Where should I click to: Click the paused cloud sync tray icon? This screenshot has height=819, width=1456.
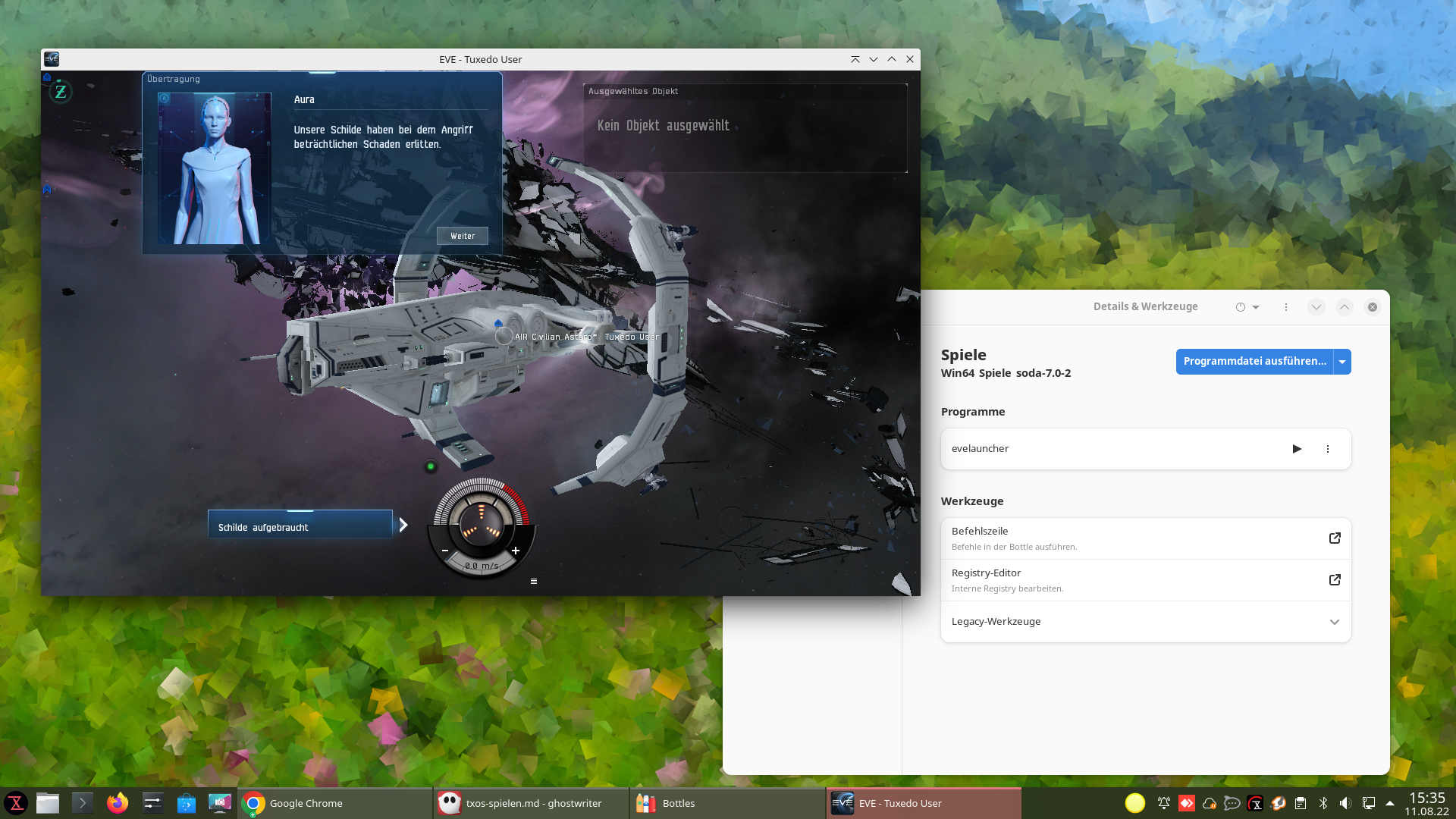[x=1210, y=803]
